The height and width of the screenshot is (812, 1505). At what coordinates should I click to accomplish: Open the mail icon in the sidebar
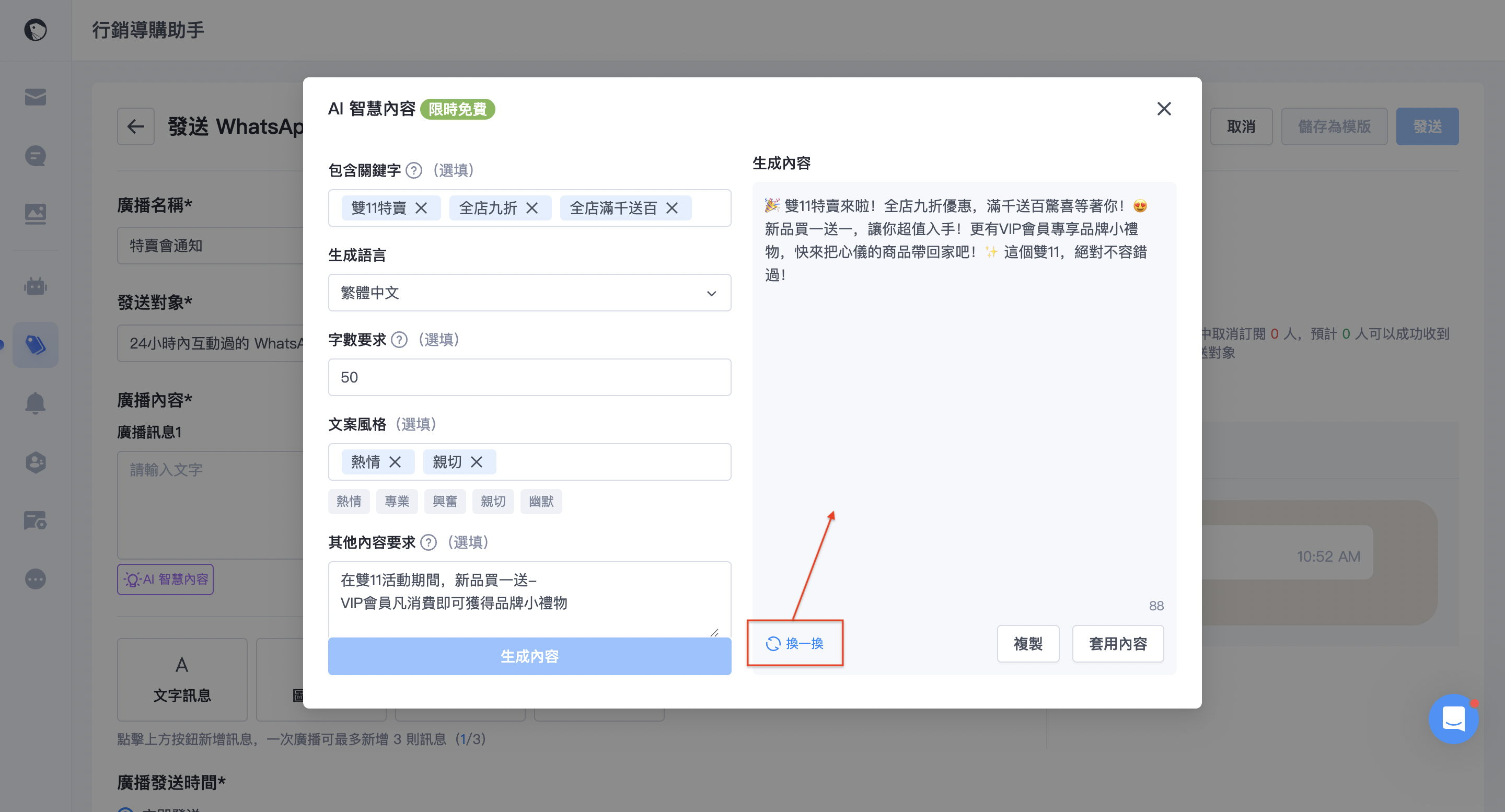tap(36, 96)
